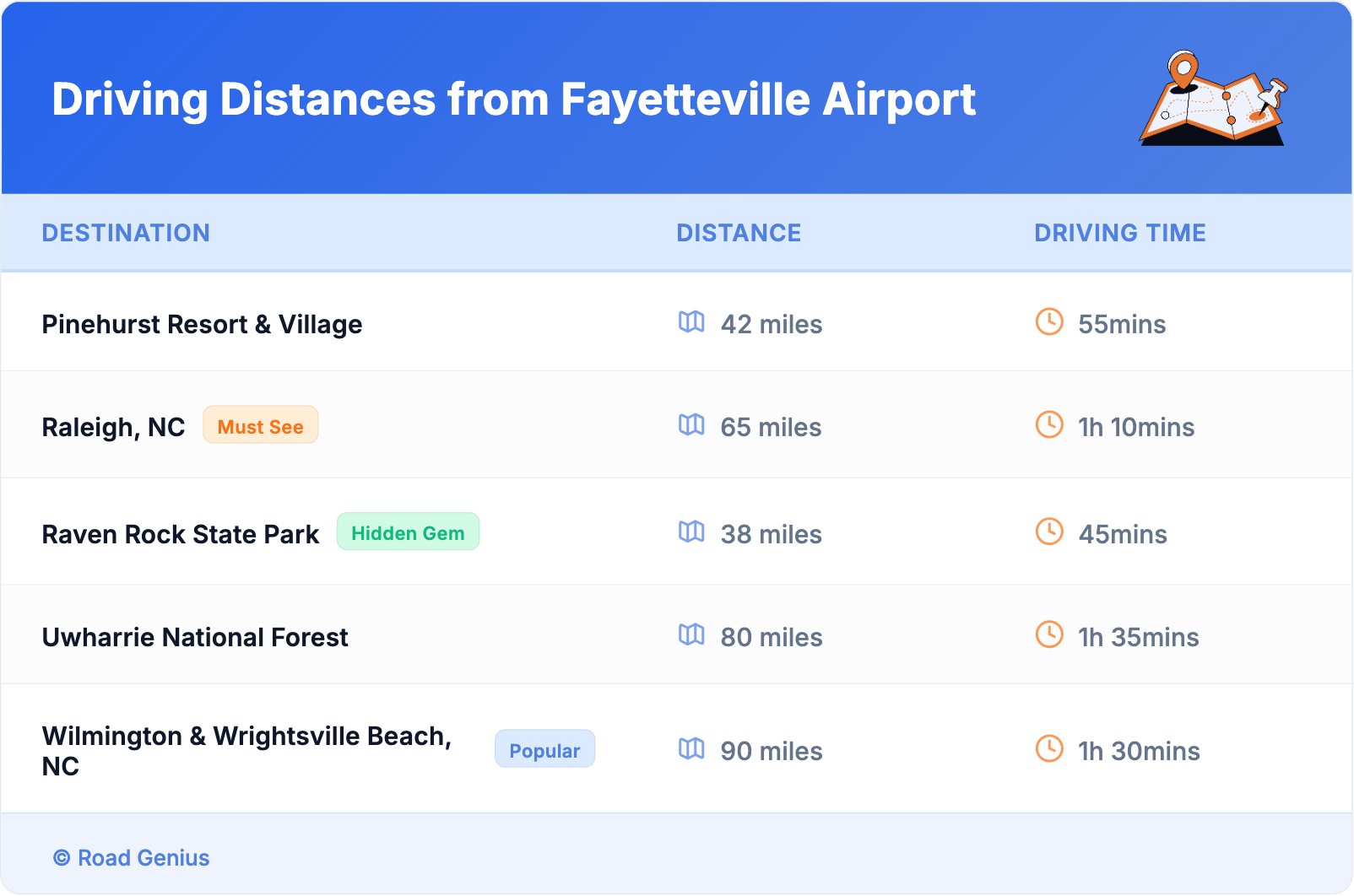
Task: Click the Road Genius copyright link
Action: [x=133, y=858]
